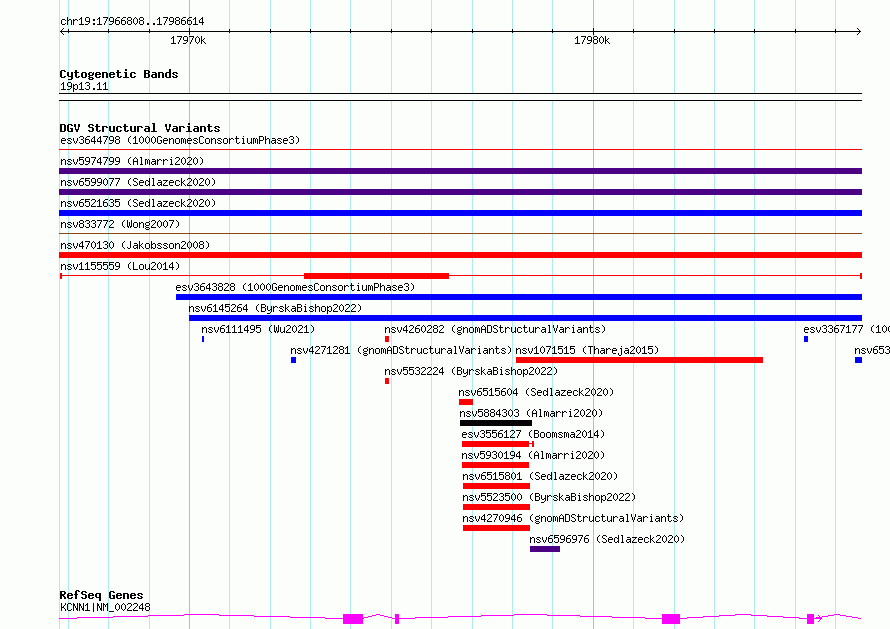Click the red bar under nsv6515801

[x=496, y=486]
